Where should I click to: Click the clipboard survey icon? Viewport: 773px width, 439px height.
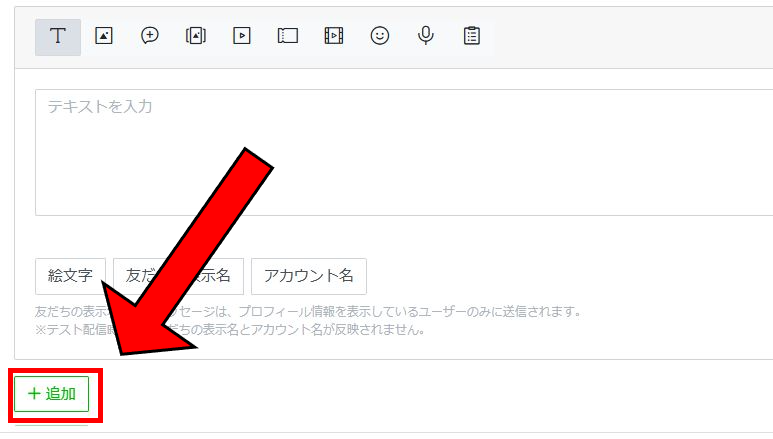click(472, 36)
